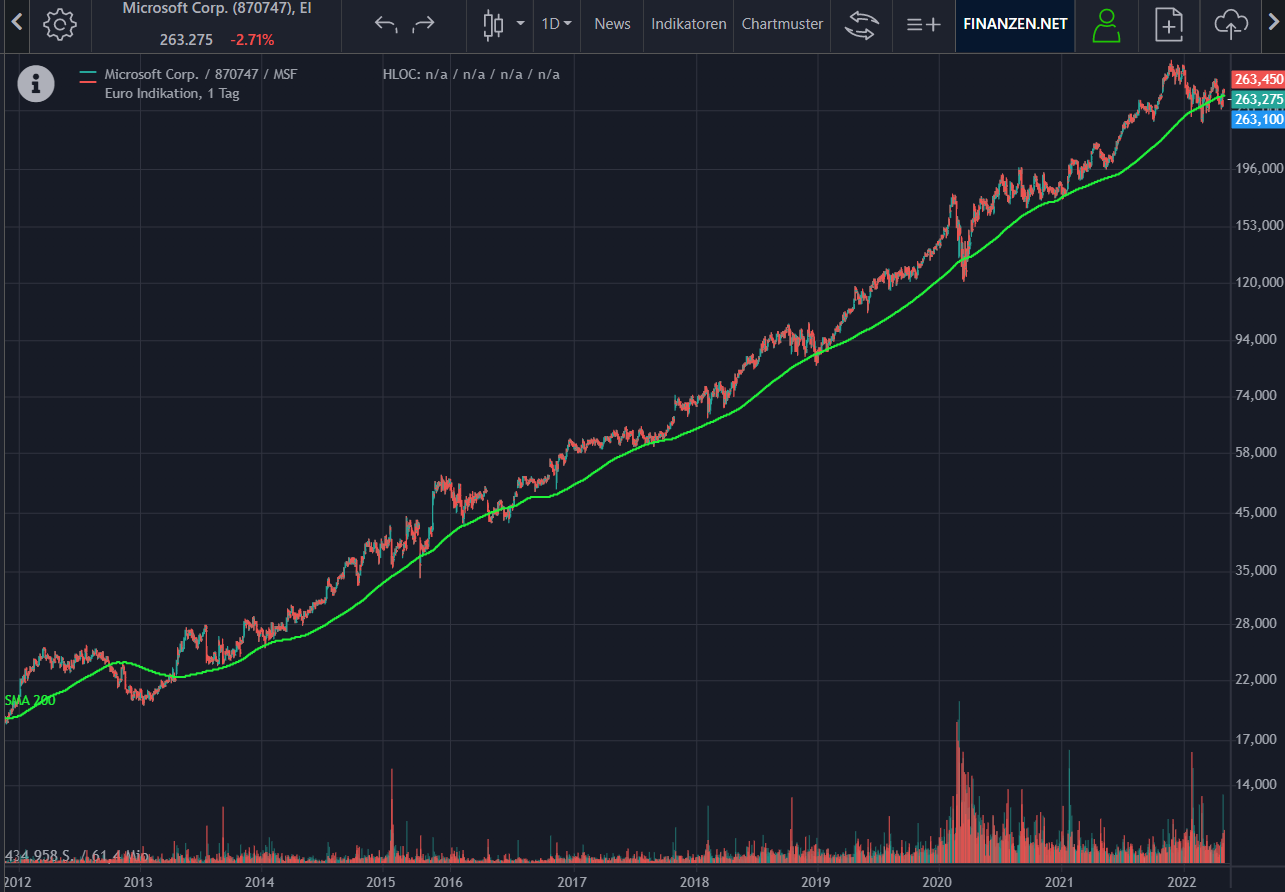Click the Euro Indikation, 1 Tag label
Image resolution: width=1285 pixels, height=892 pixels.
172,93
